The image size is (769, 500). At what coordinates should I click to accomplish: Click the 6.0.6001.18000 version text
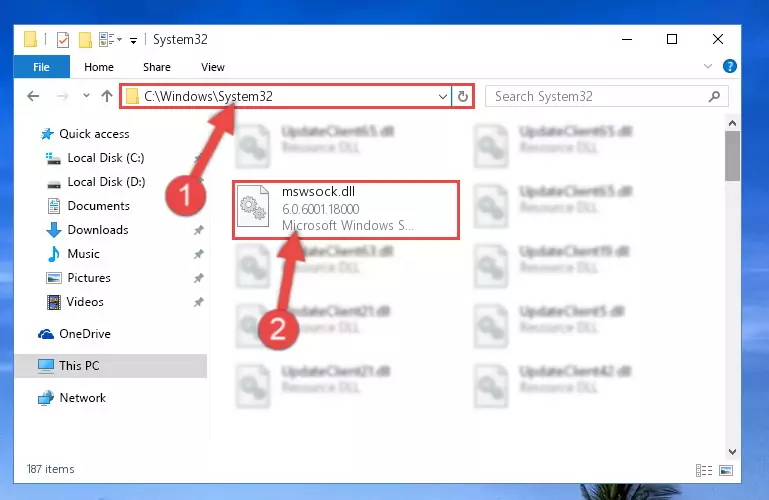coord(321,209)
